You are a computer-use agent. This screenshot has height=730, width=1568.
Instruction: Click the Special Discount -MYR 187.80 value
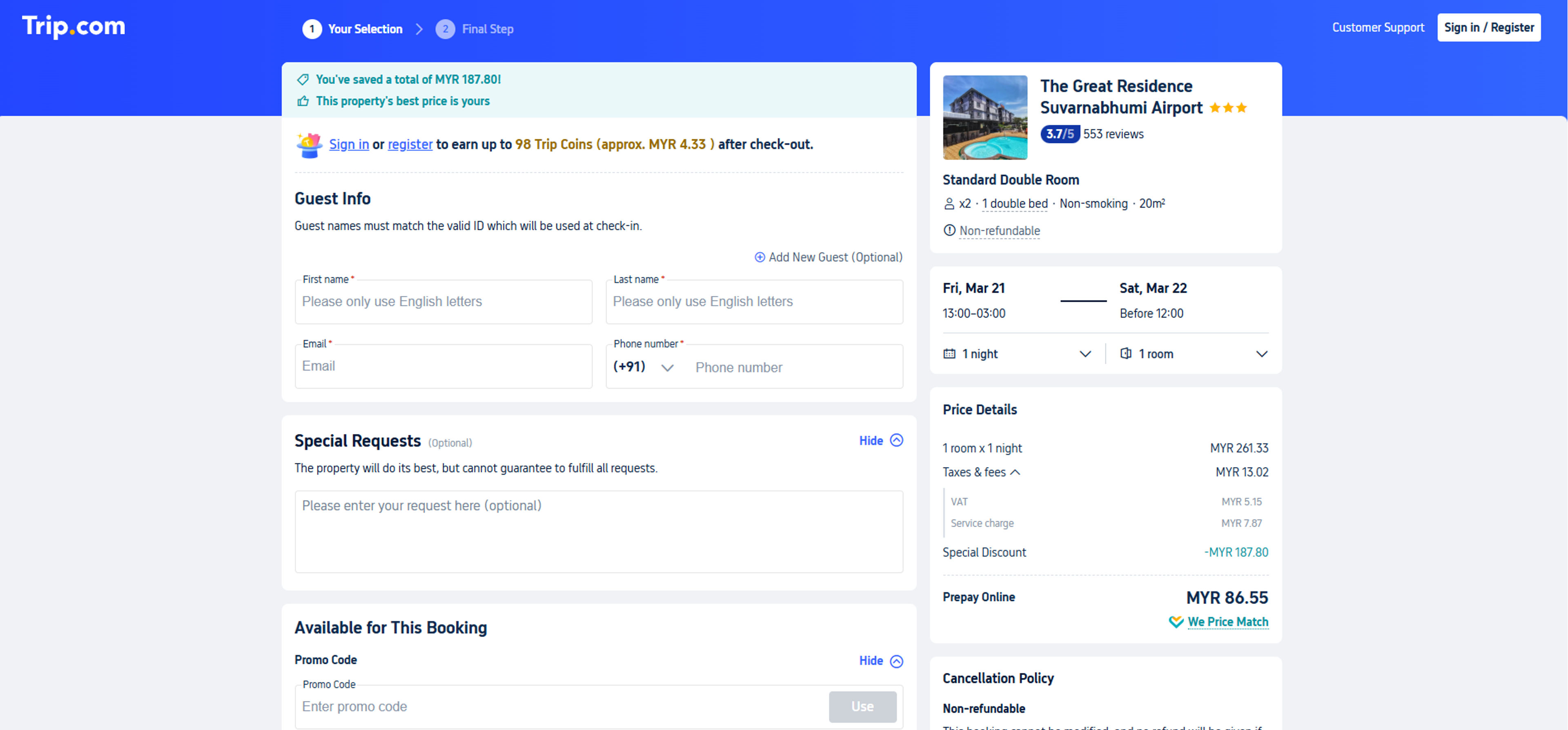point(1236,552)
